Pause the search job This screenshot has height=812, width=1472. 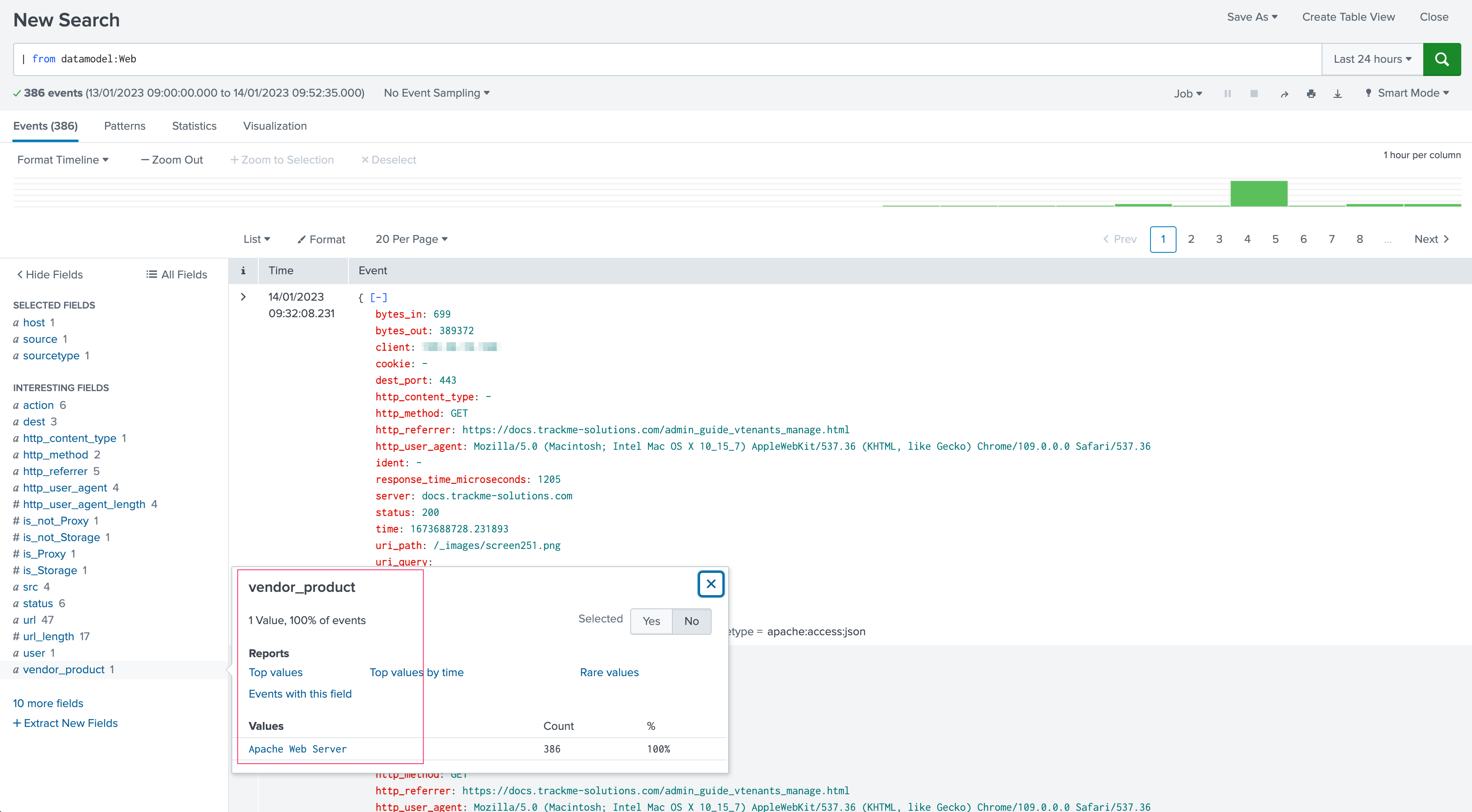coord(1227,93)
